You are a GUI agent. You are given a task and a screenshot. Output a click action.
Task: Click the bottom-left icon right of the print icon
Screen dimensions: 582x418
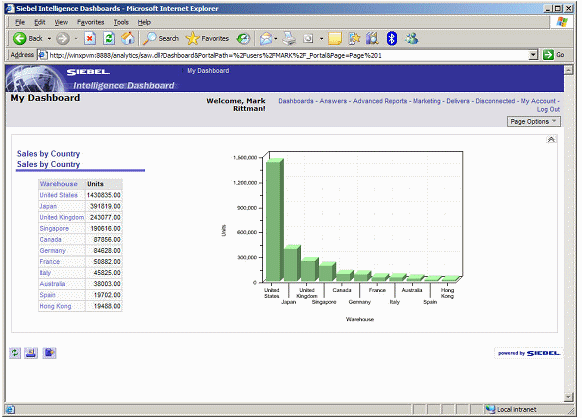[49, 353]
